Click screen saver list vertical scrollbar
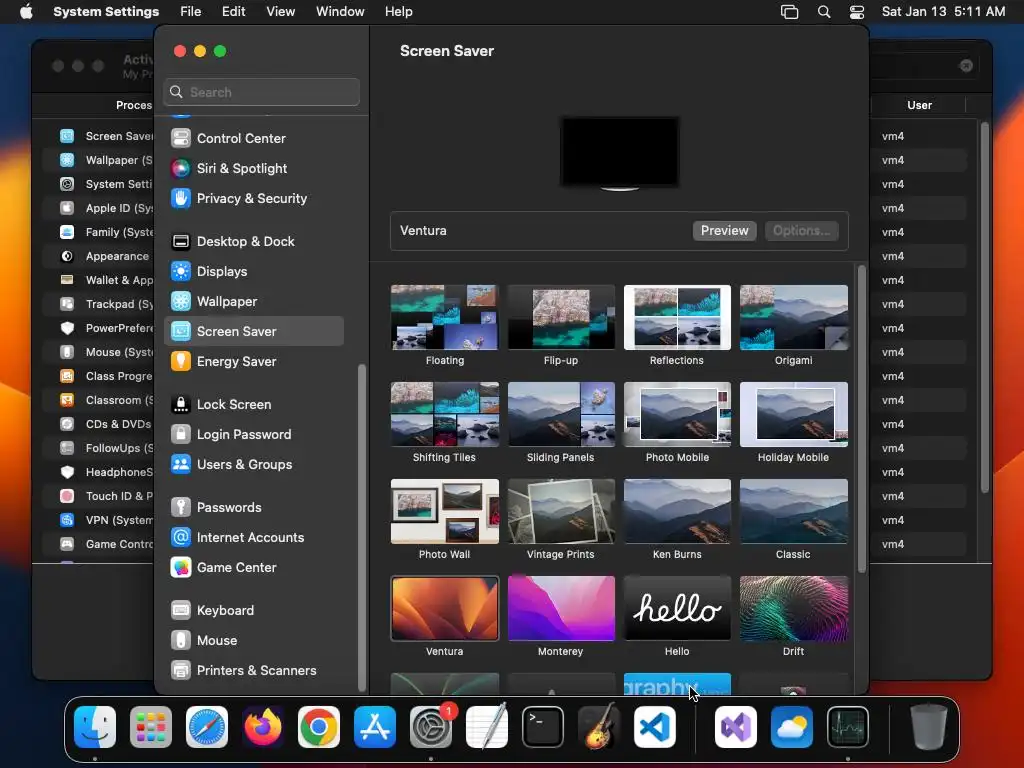Viewport: 1024px width, 768px height. pyautogui.click(x=861, y=419)
